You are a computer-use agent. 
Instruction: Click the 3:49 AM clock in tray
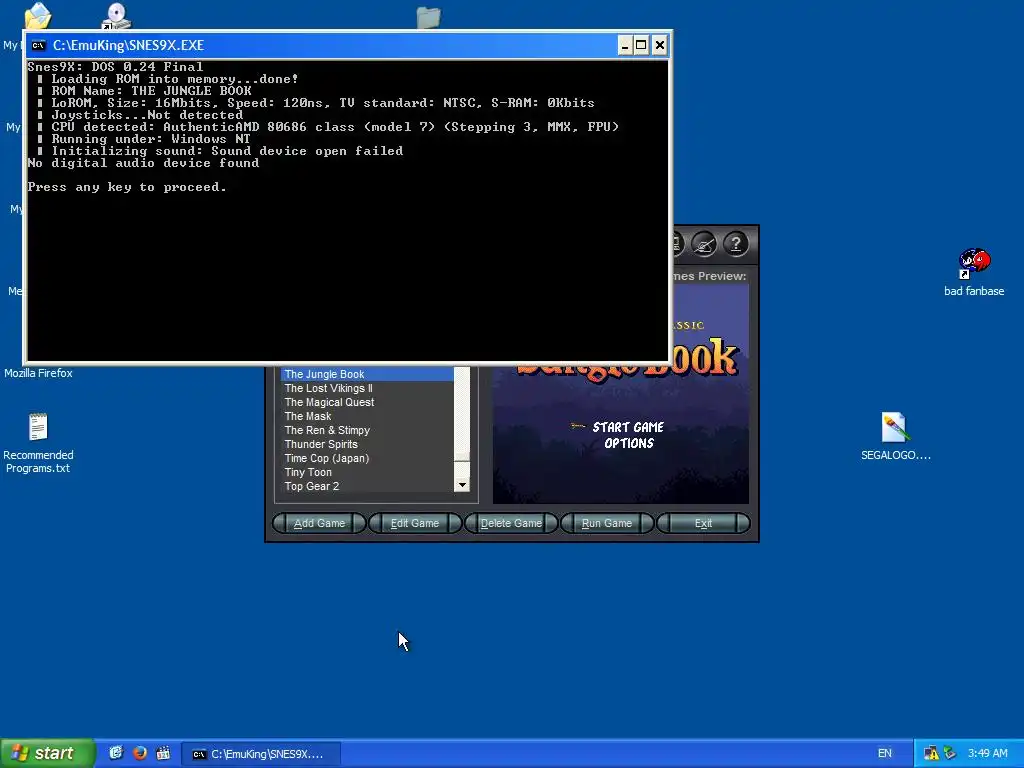[x=987, y=753]
